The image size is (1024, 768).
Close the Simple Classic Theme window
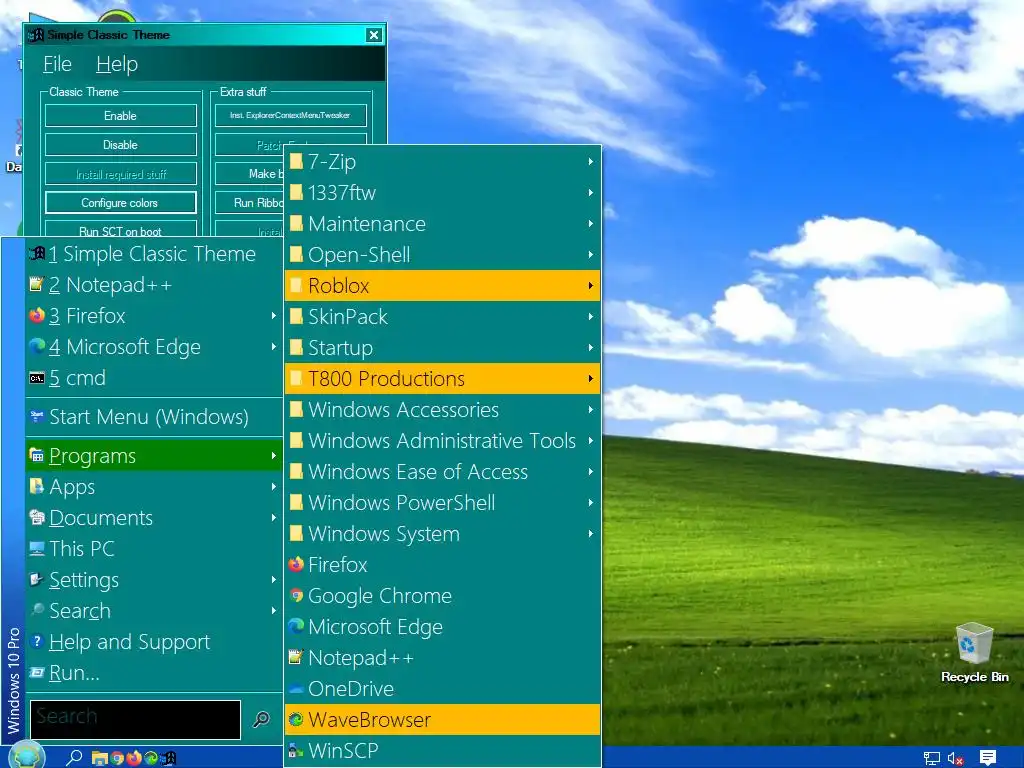(x=374, y=35)
